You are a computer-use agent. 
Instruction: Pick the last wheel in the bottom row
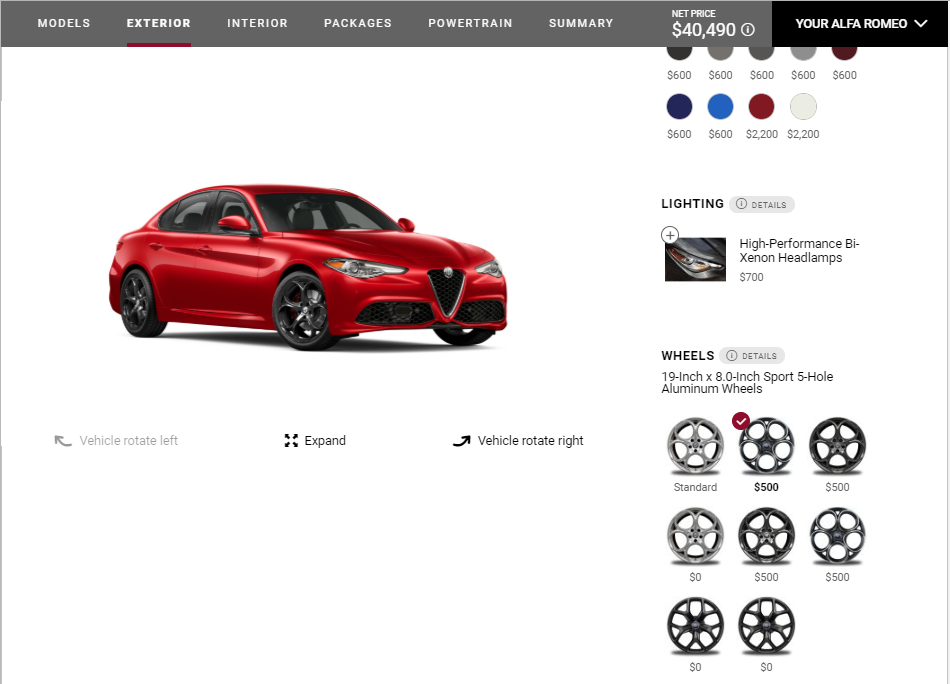pos(766,626)
